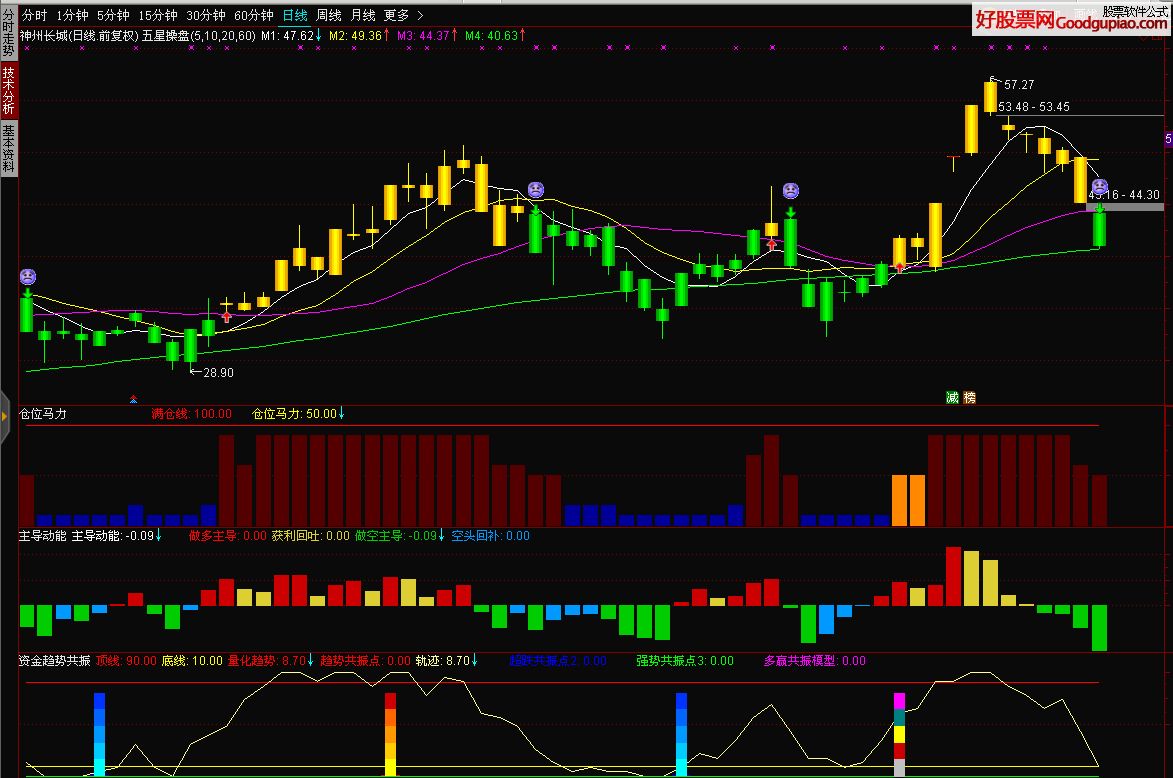Screen dimensions: 1173x778
Task: Click the 获利回吐: 0.00 readout
Action: point(310,536)
